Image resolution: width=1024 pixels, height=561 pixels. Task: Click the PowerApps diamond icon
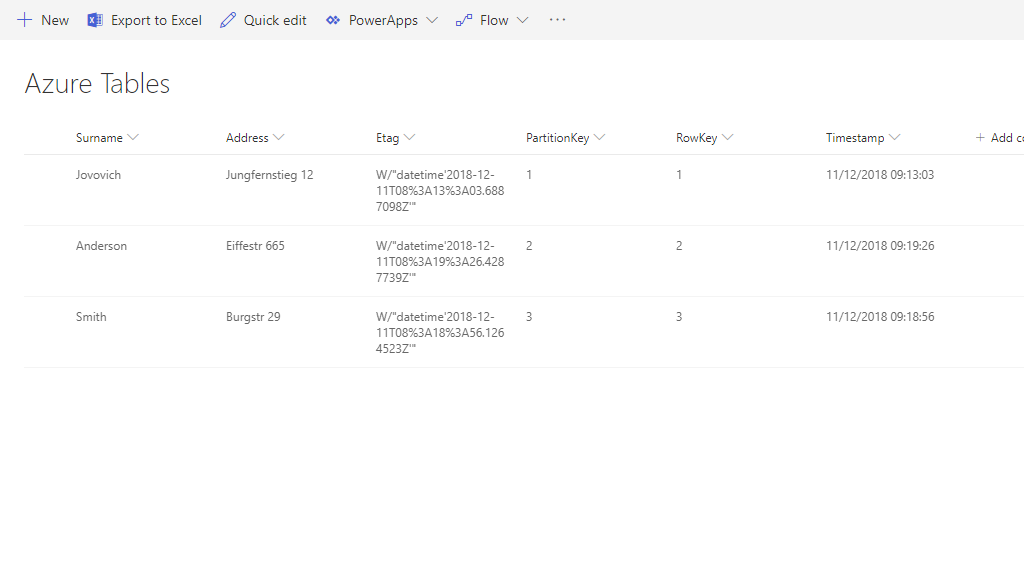[x=333, y=20]
